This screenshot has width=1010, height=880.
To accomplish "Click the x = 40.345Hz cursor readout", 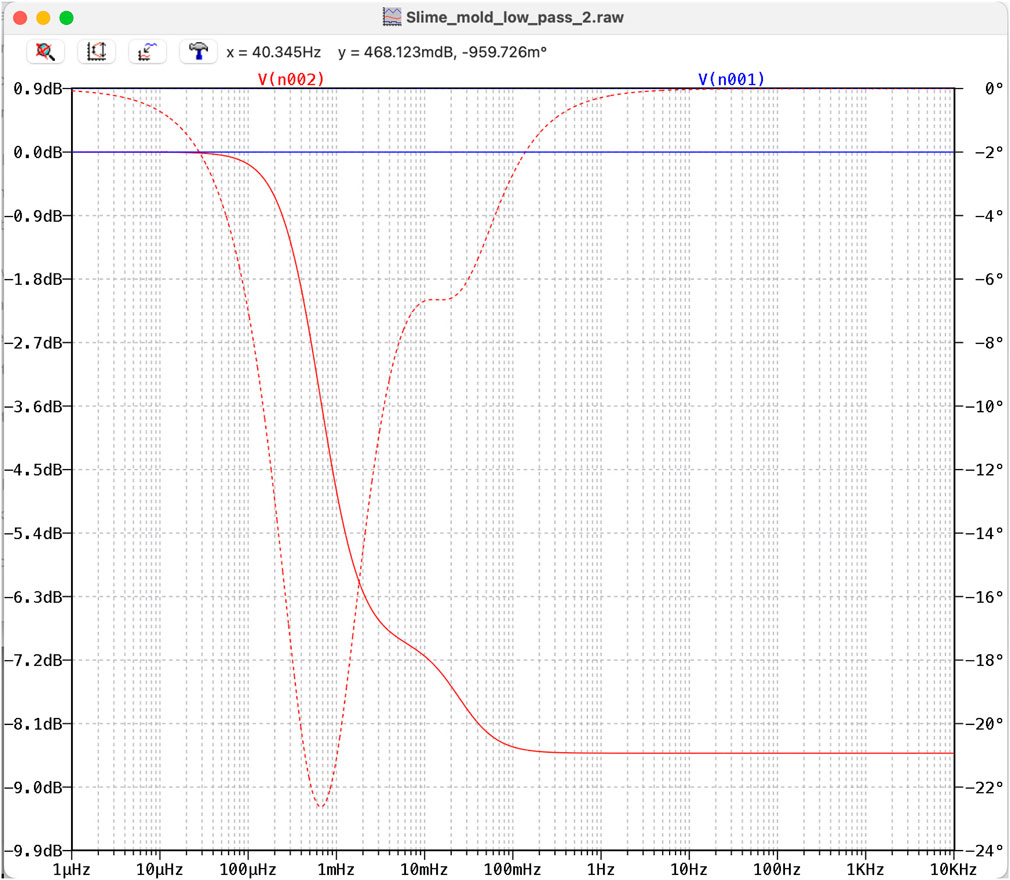I will tap(274, 51).
